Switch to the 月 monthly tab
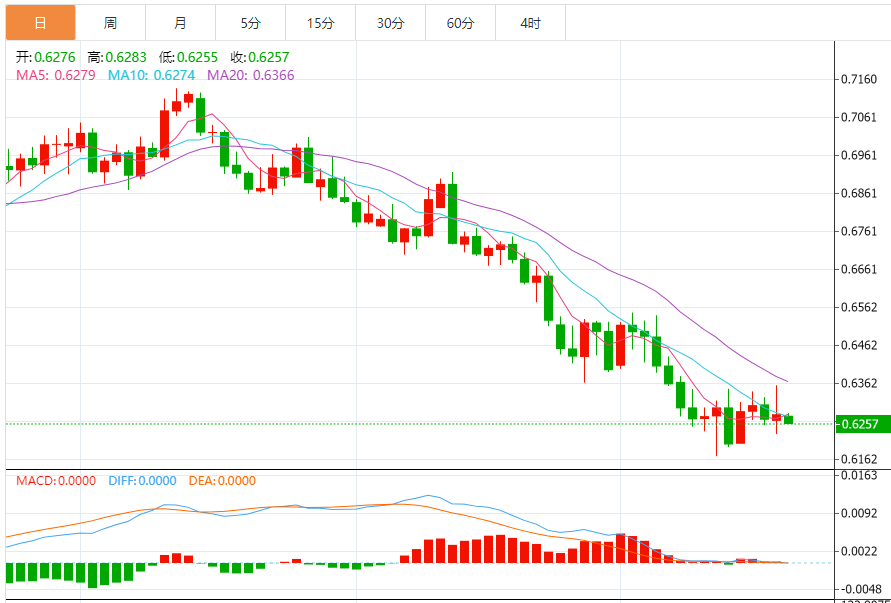Viewport: 891px width, 603px height. [180, 23]
